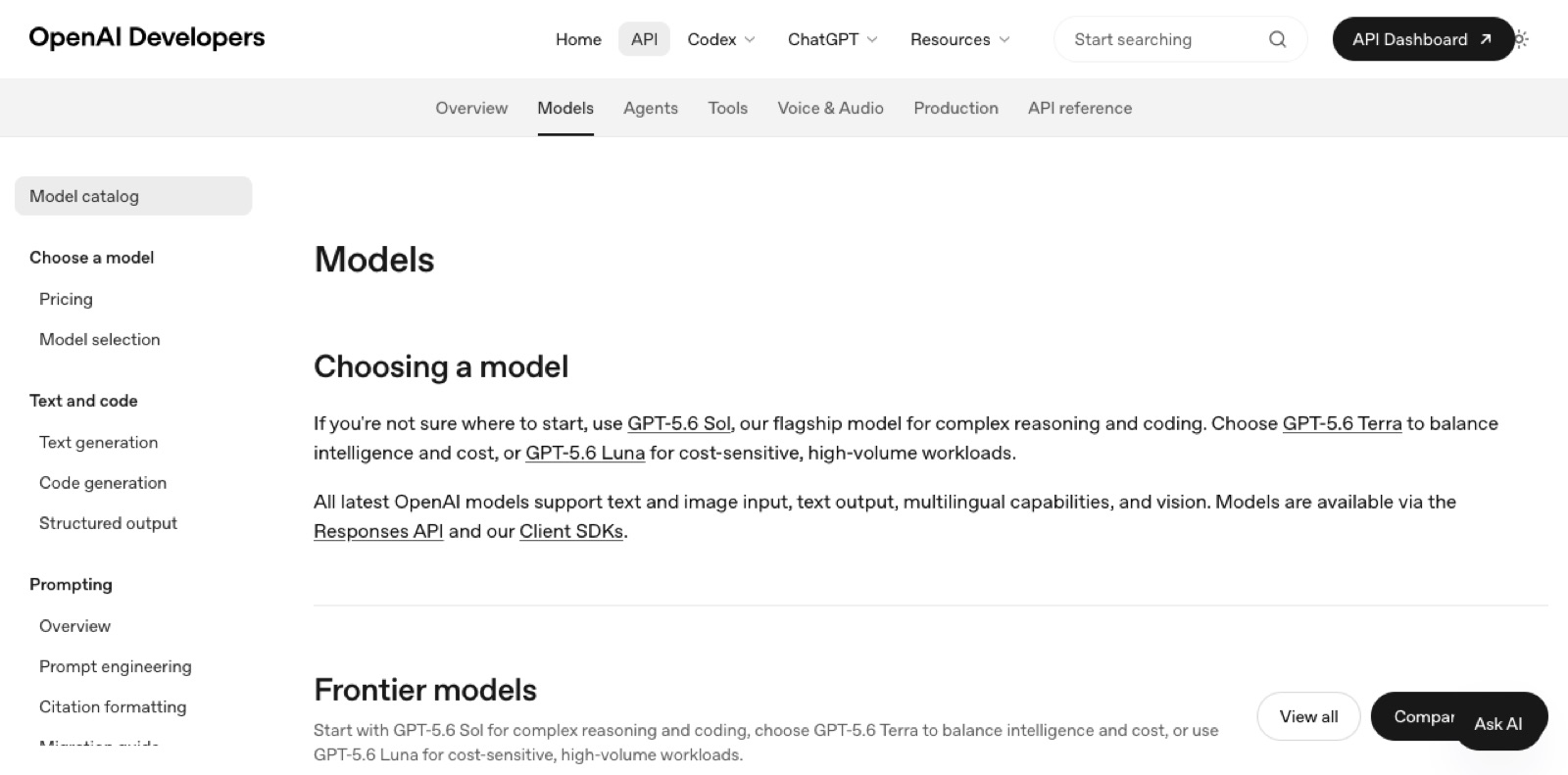Select Model catalog in the sidebar

click(x=133, y=196)
